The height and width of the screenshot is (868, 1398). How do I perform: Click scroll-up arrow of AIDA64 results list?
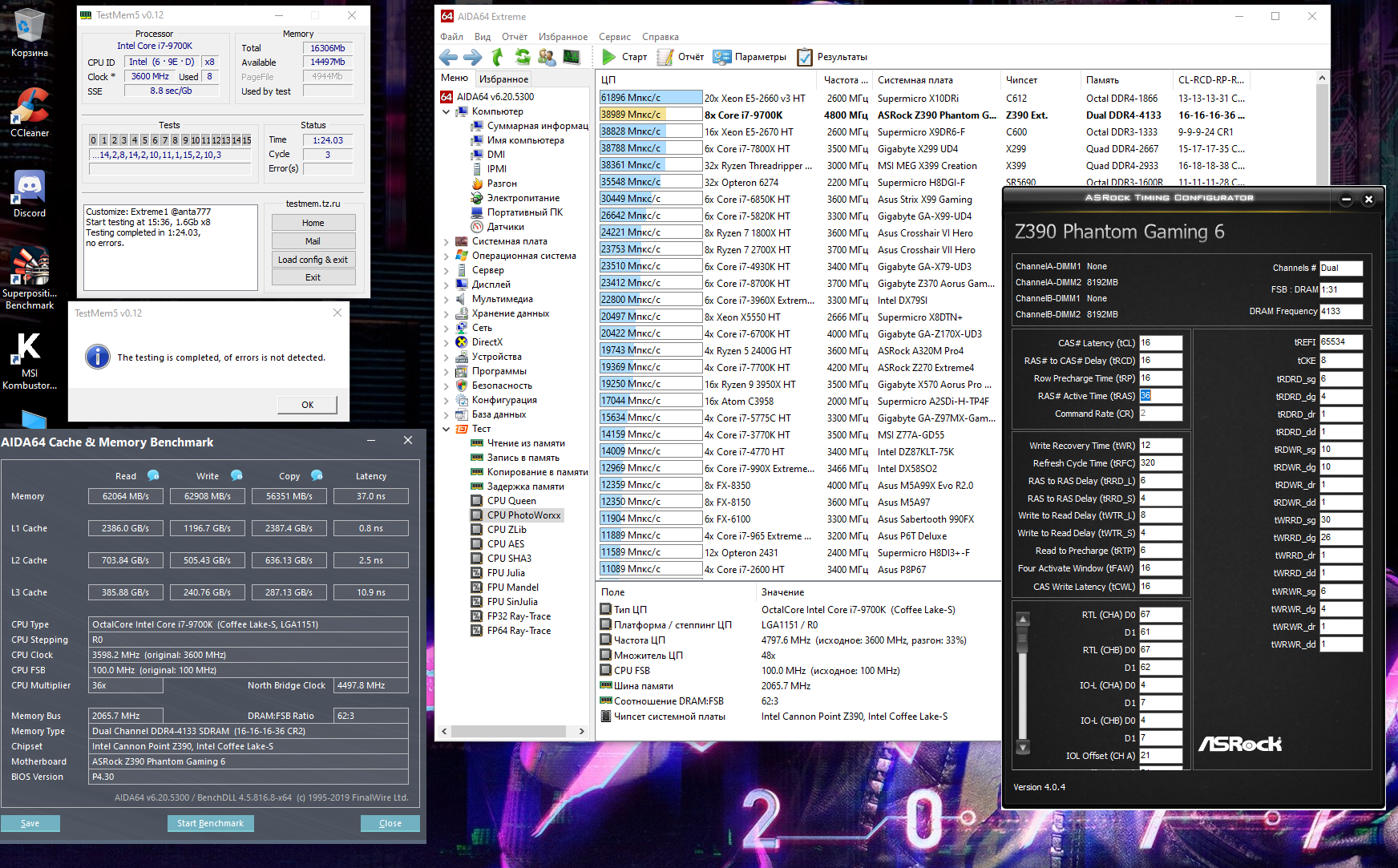point(1322,78)
